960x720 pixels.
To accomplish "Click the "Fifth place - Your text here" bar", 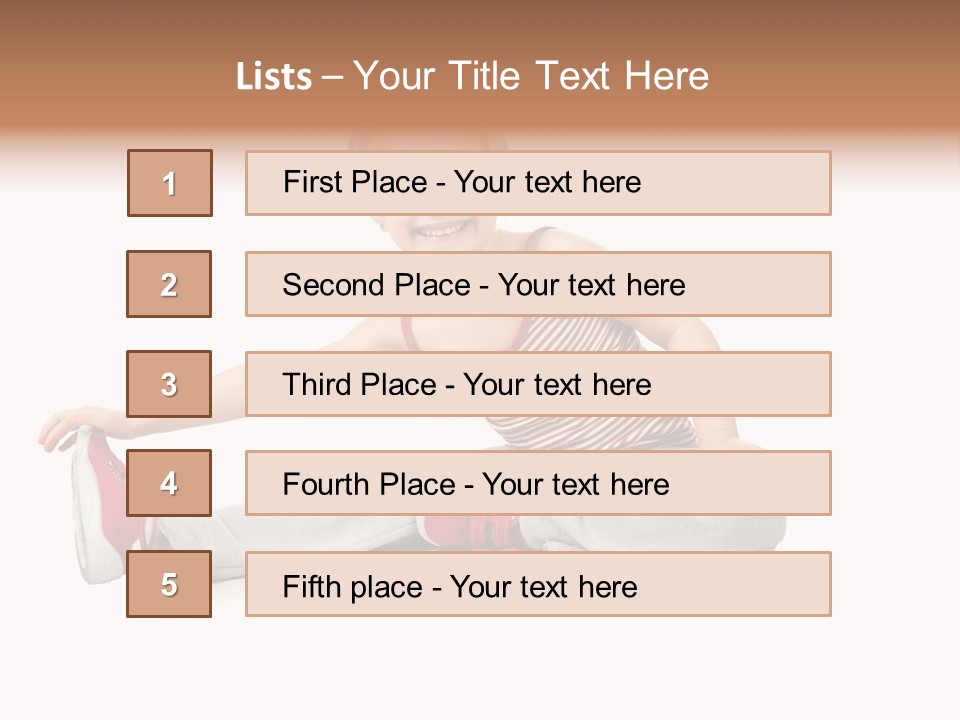I will [538, 584].
